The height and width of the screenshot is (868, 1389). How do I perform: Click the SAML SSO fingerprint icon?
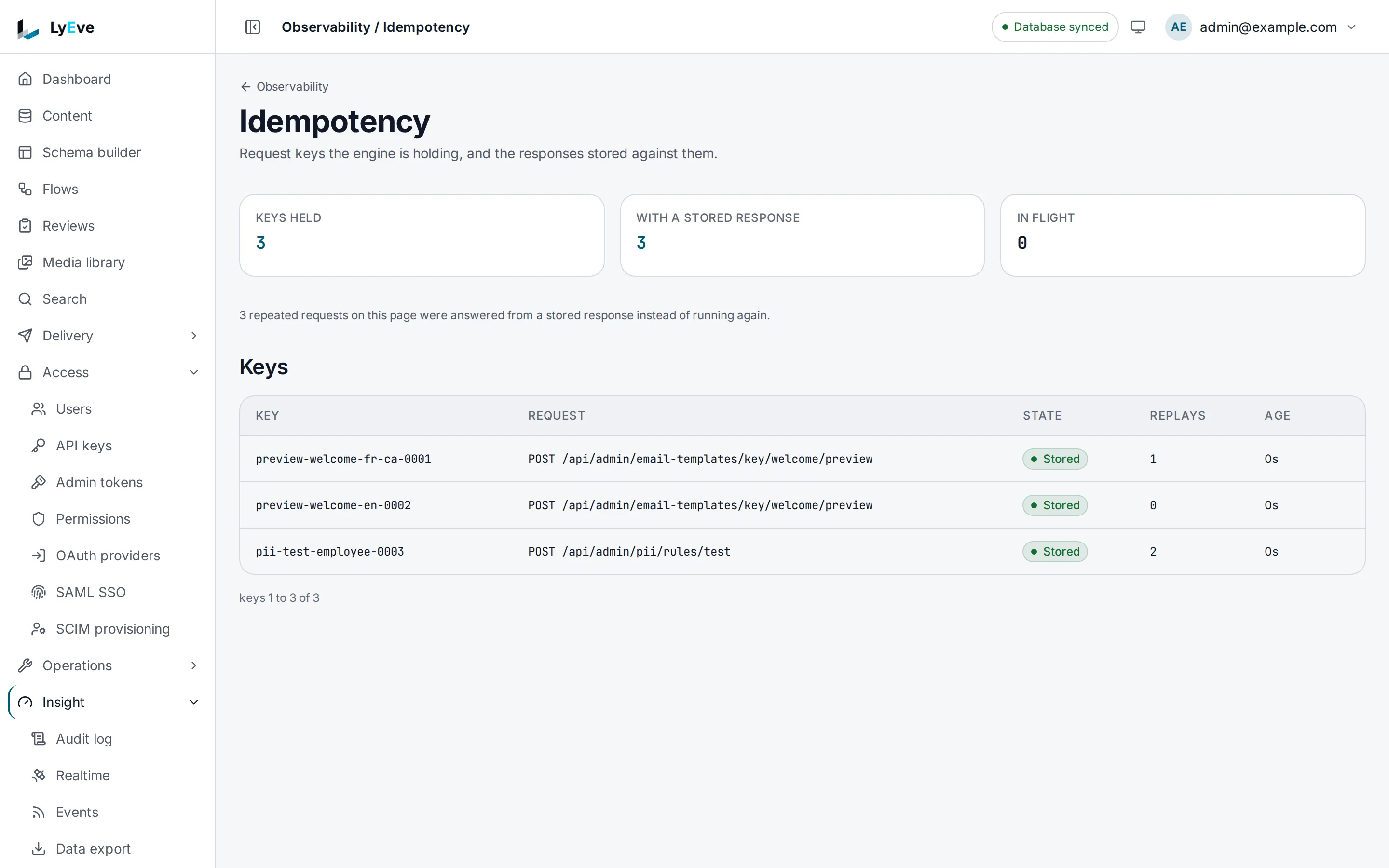click(x=39, y=593)
